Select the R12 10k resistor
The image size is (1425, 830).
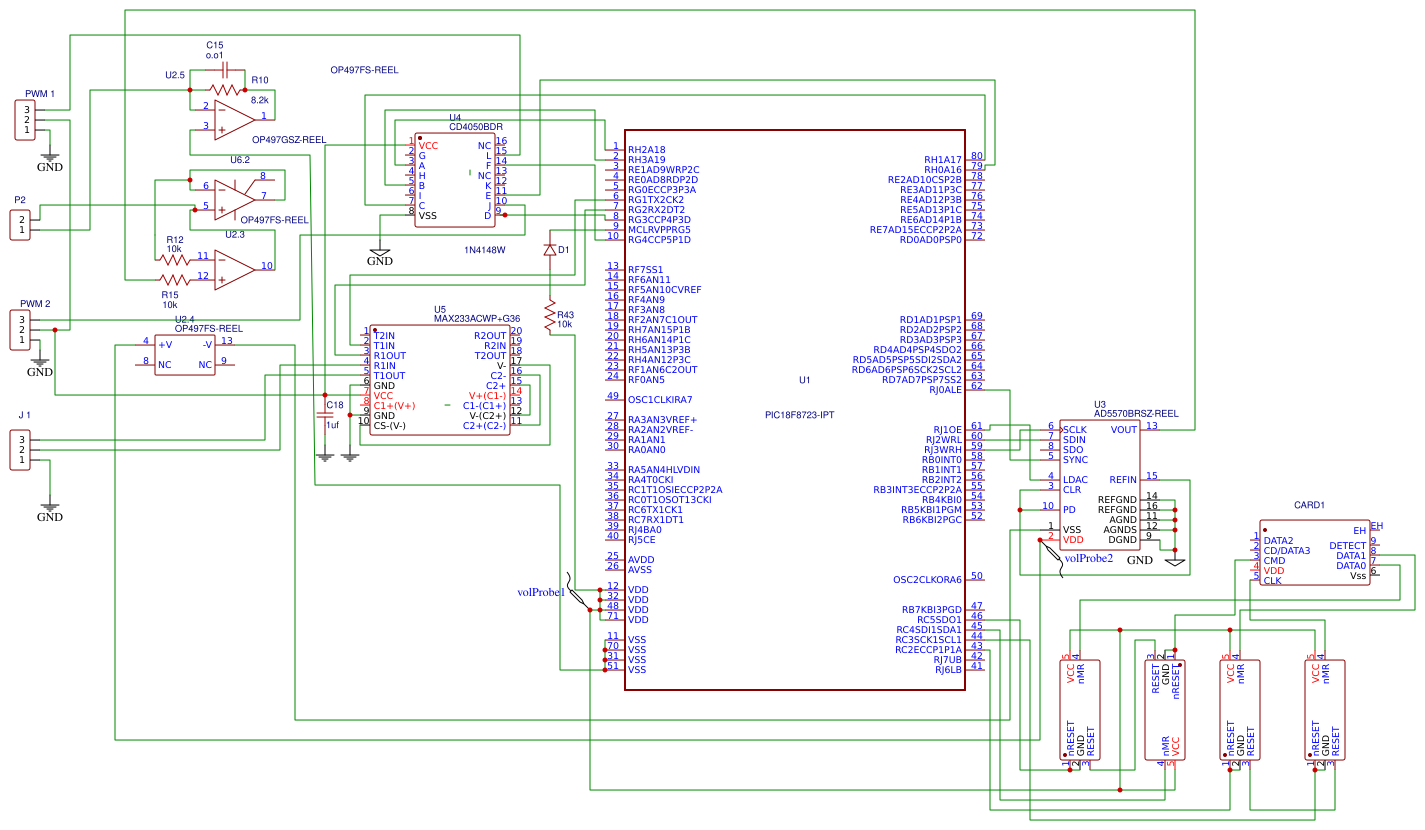click(x=174, y=259)
